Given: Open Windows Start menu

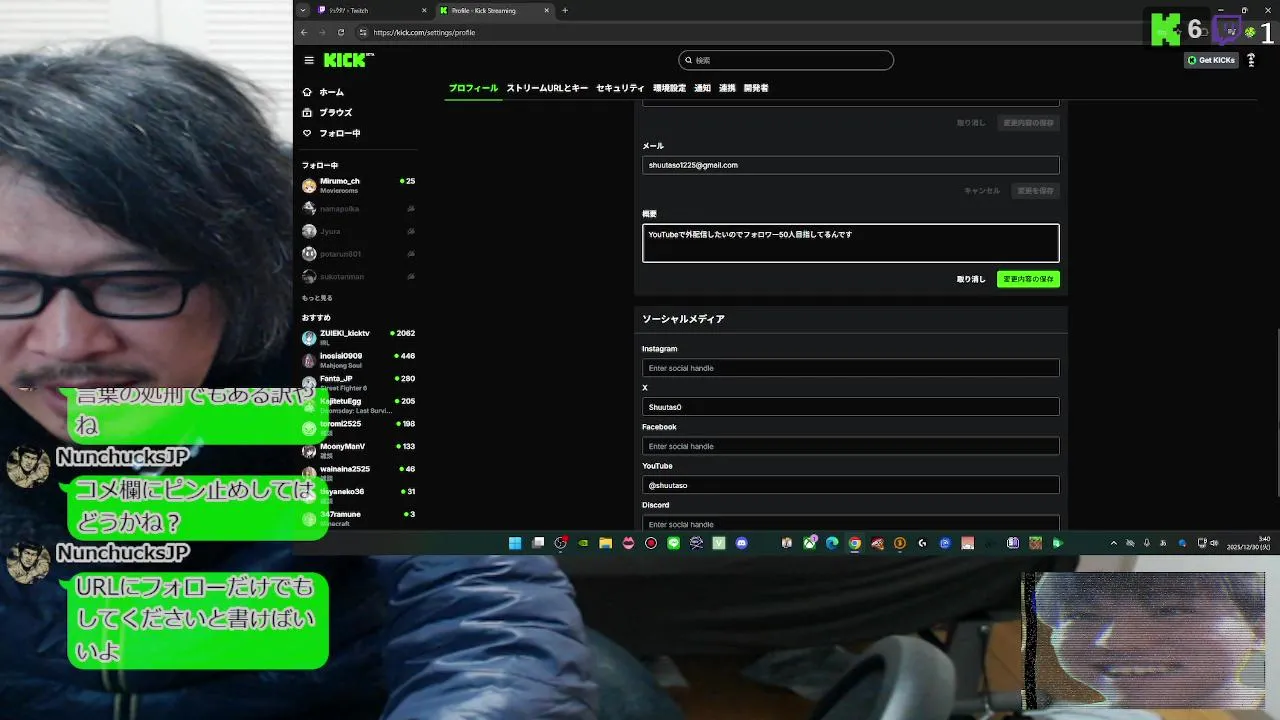Looking at the screenshot, I should (x=515, y=543).
